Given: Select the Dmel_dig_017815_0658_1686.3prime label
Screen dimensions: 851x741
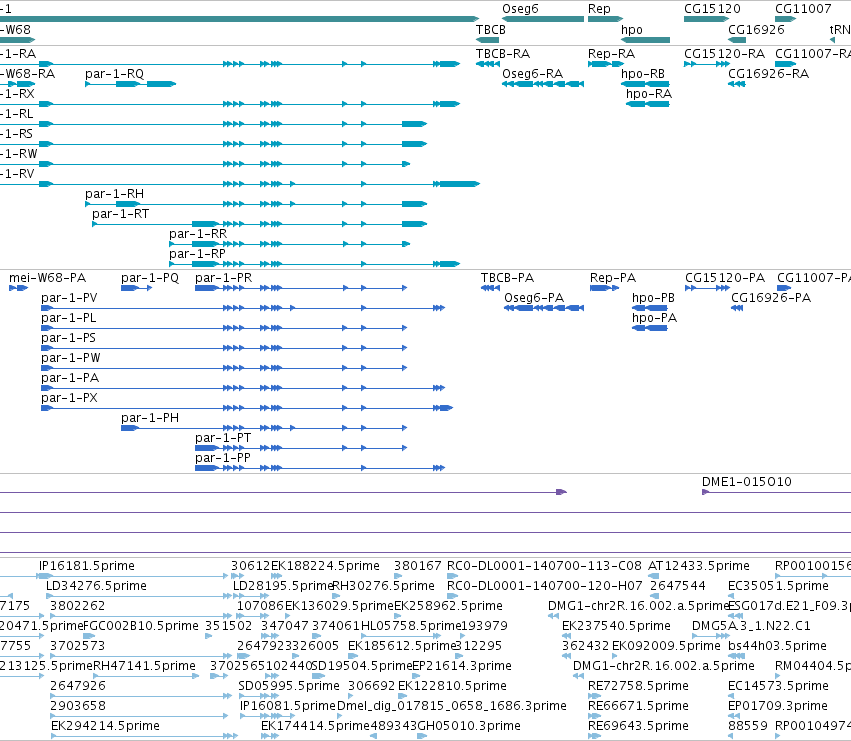Looking at the screenshot, I should tap(452, 706).
